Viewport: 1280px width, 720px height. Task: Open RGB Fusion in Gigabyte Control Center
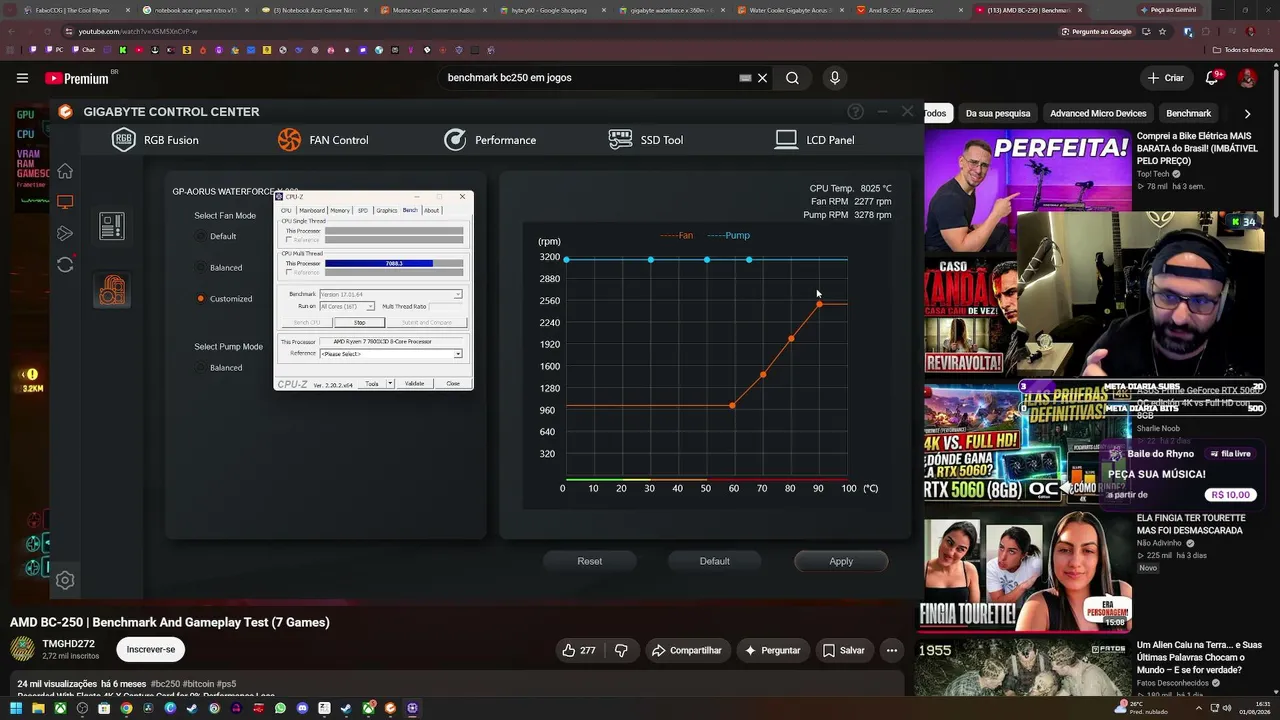(x=155, y=140)
